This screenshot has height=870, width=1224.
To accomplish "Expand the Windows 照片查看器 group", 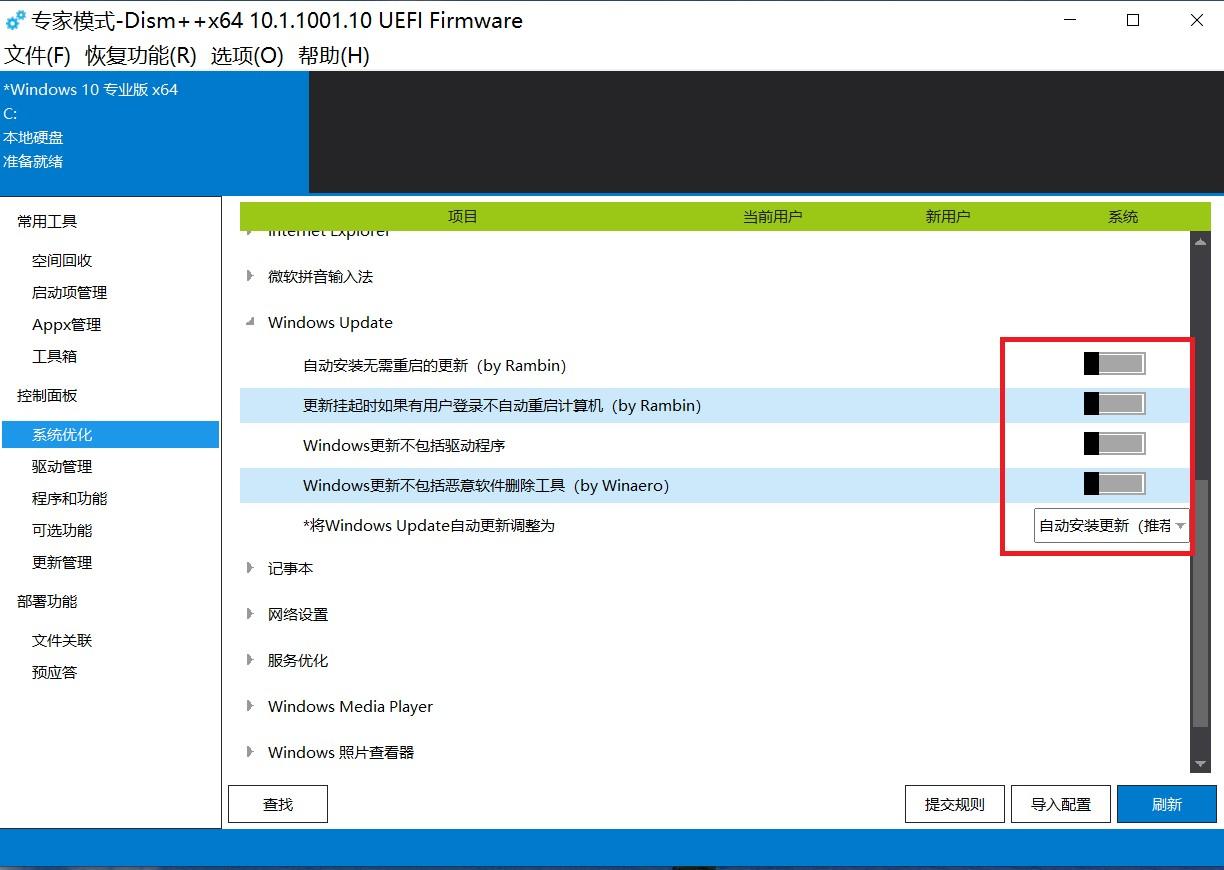I will (x=250, y=752).
